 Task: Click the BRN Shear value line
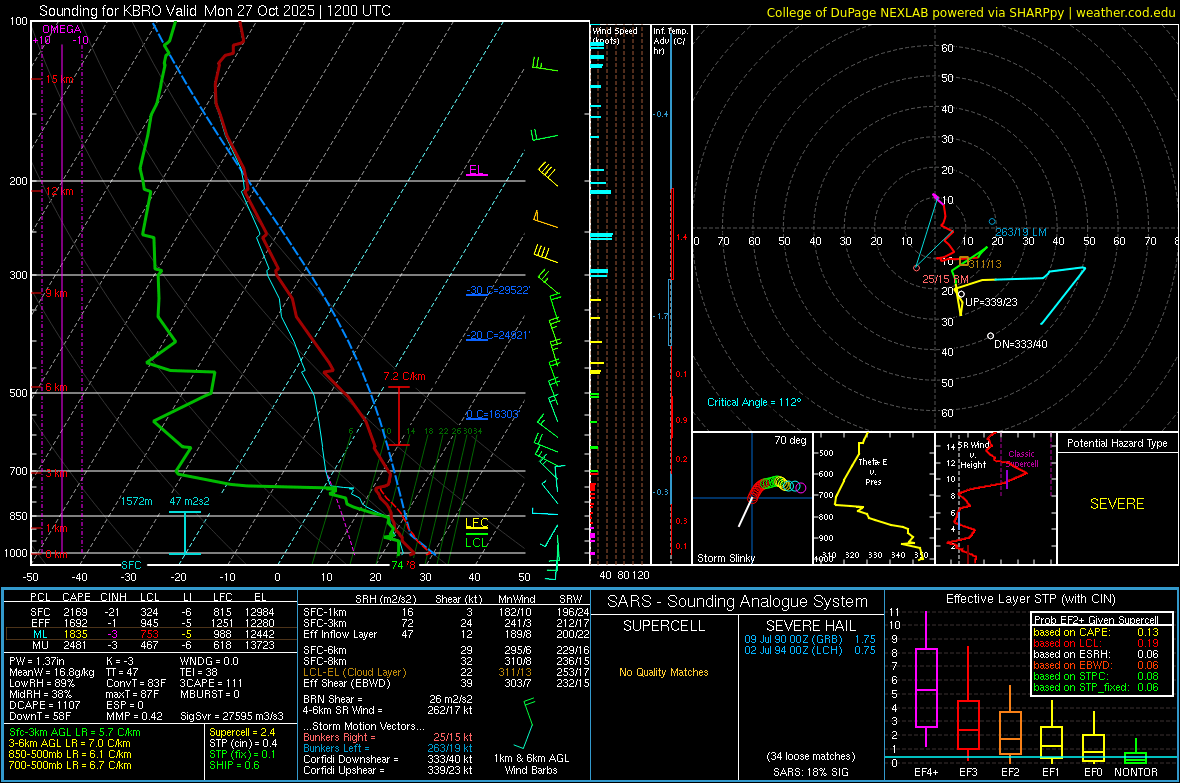(x=388, y=699)
